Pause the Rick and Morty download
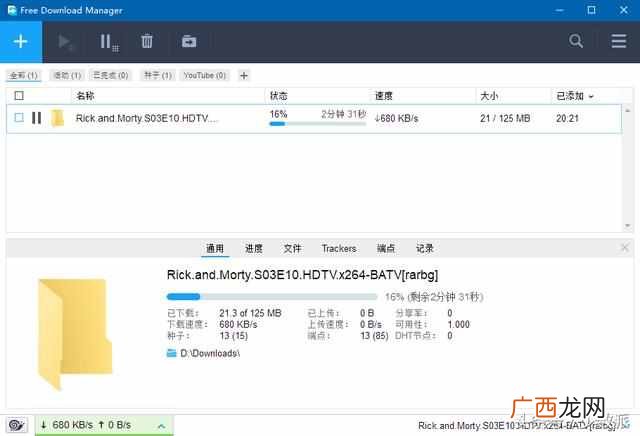The height and width of the screenshot is (436, 640). (x=36, y=118)
